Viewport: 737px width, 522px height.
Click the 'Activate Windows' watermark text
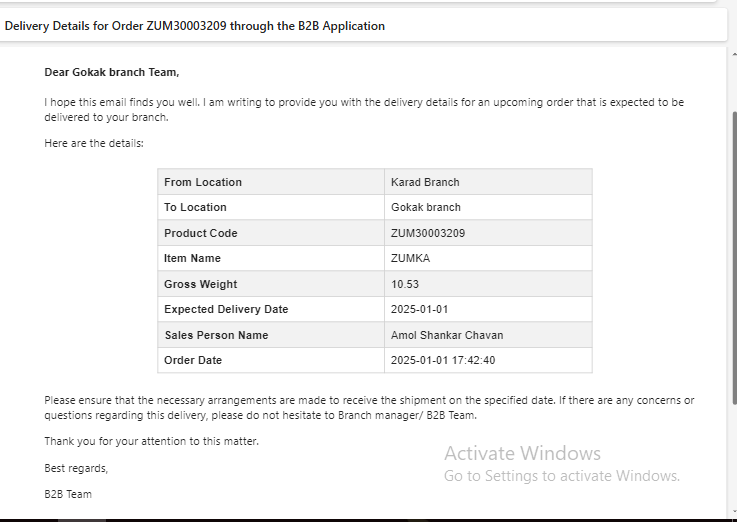(x=522, y=453)
